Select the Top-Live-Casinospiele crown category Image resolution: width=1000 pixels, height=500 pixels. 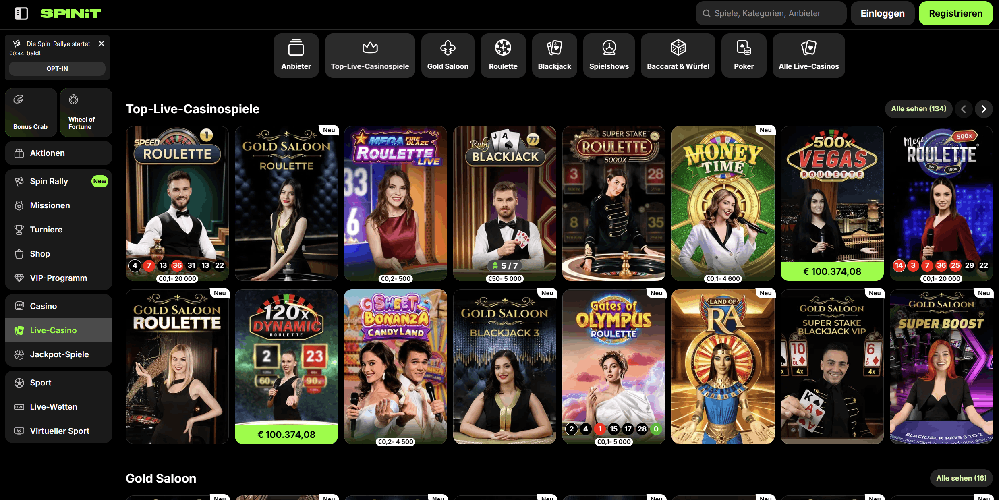(370, 55)
